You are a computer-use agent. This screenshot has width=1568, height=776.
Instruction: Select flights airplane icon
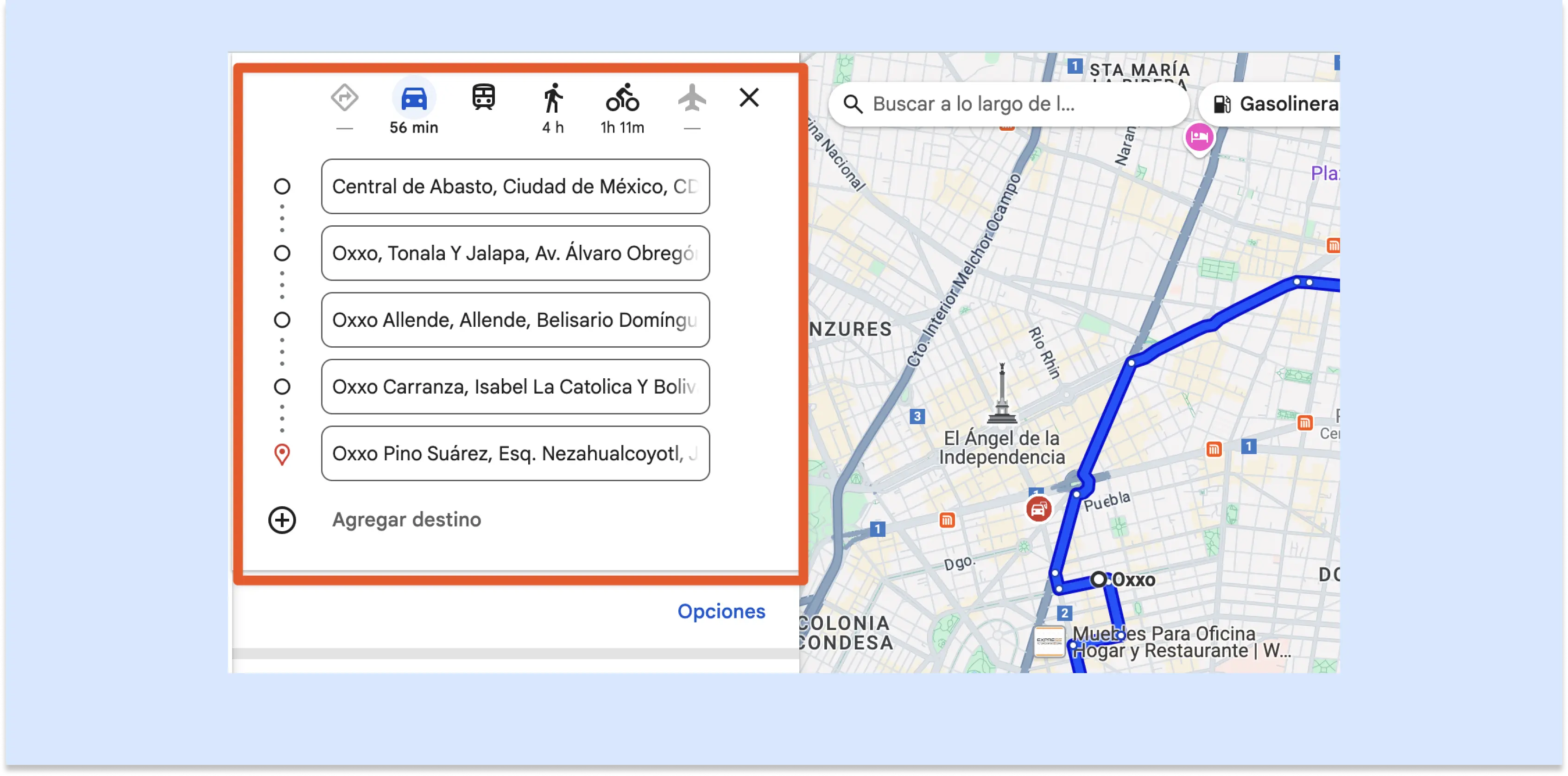692,97
